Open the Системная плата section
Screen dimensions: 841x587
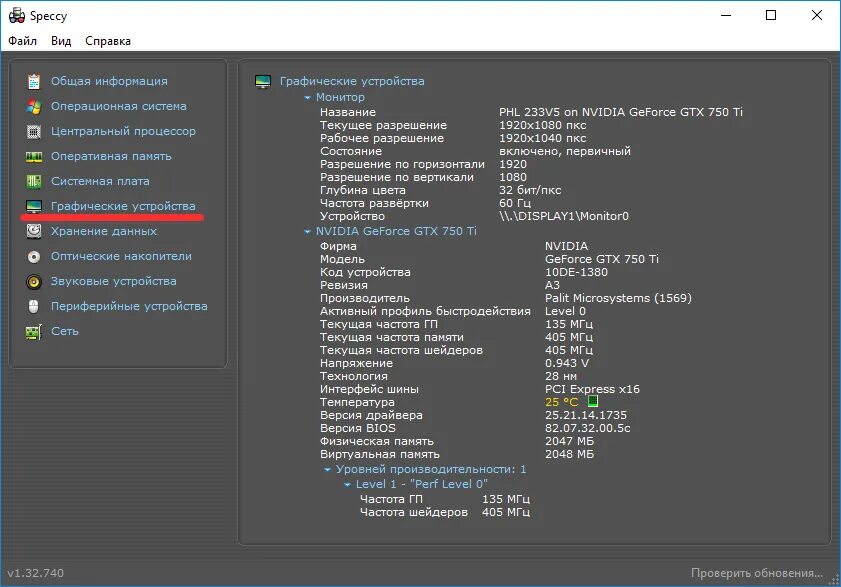coord(100,181)
